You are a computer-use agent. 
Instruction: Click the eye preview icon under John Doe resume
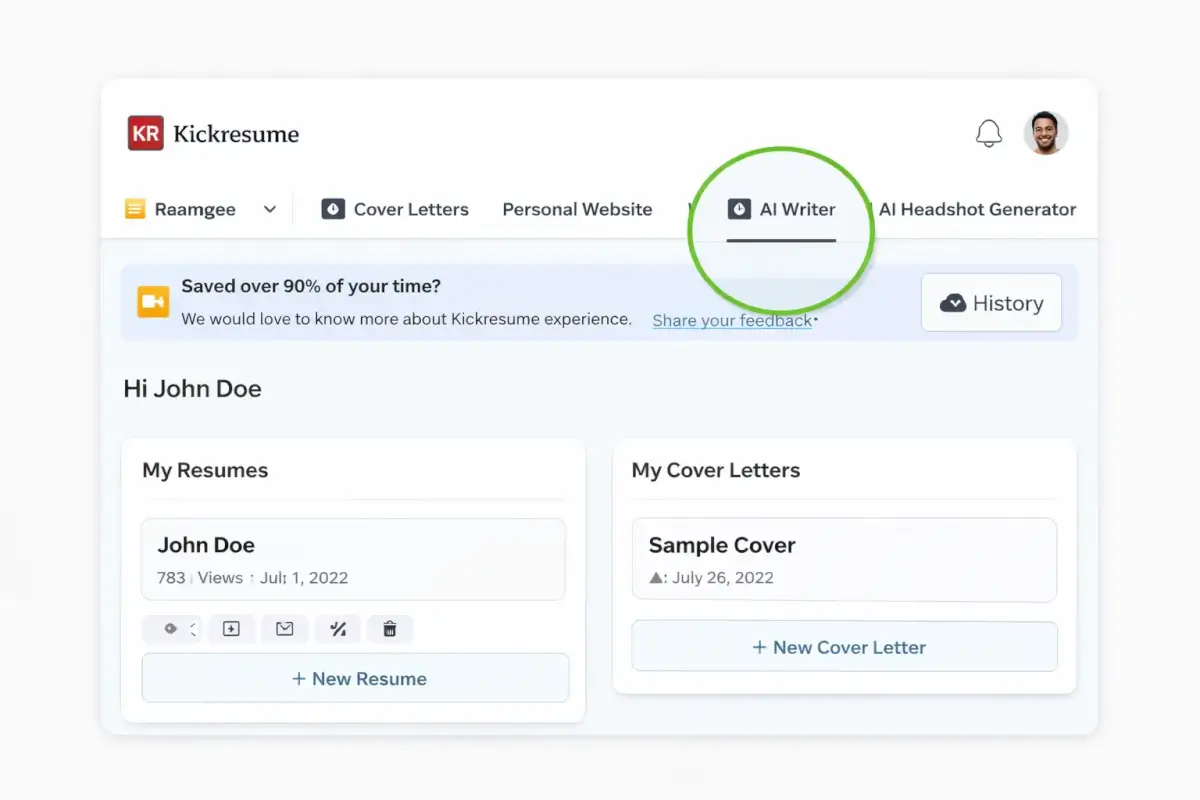click(171, 629)
